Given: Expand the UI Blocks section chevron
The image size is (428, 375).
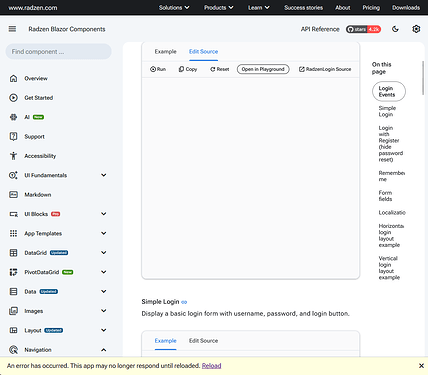Looking at the screenshot, I should [104, 214].
